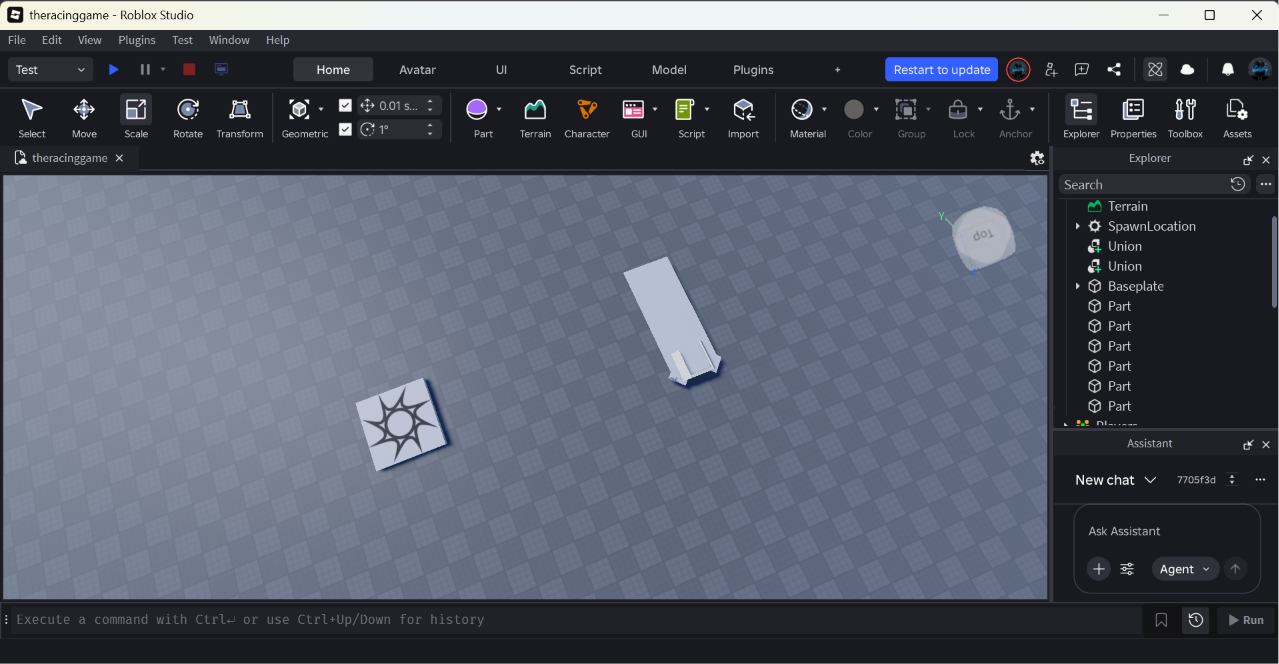This screenshot has height=664, width=1279.
Task: Open the pause options dropdown arrow
Action: (163, 70)
